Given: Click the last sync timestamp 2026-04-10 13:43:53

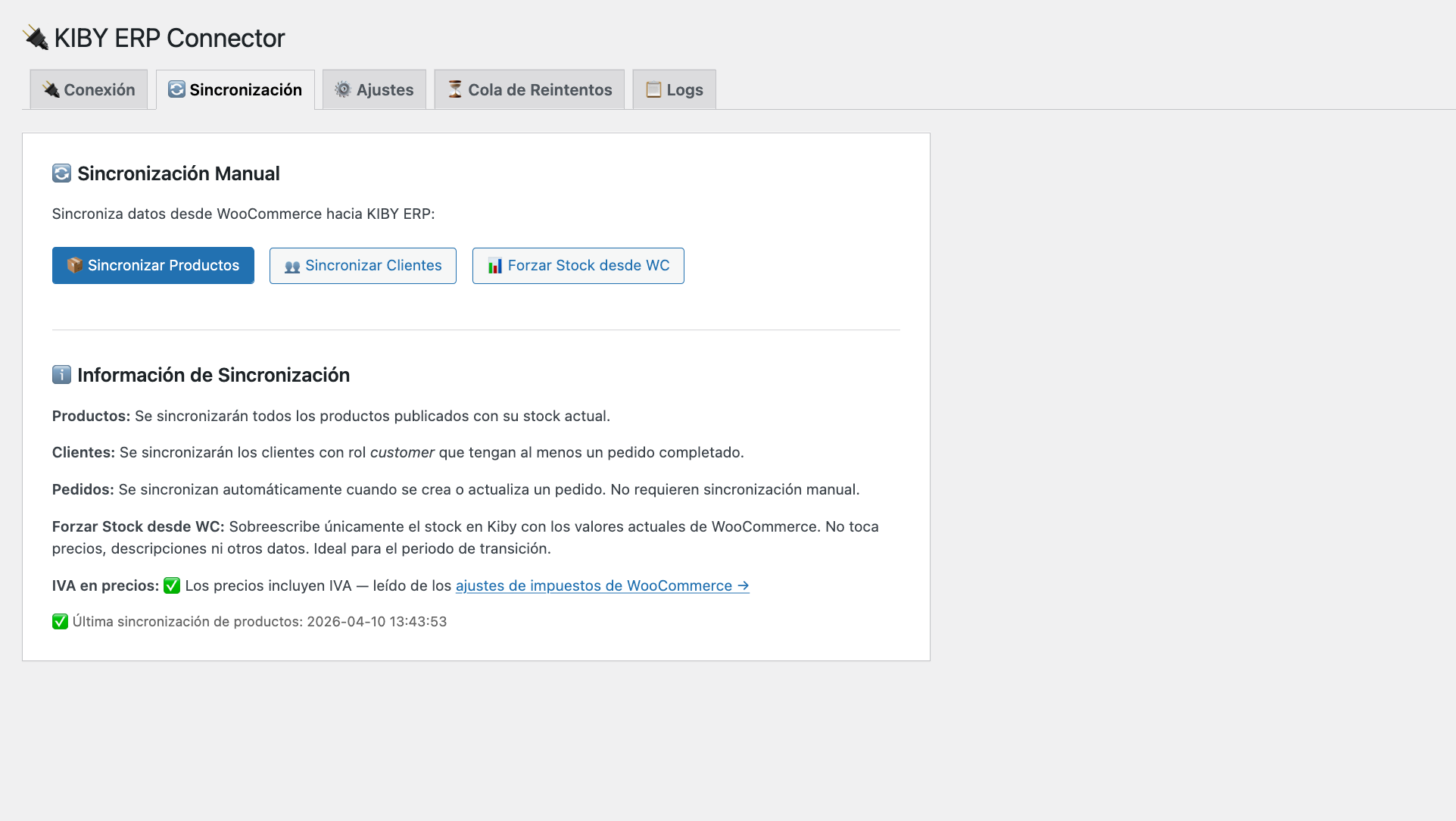Looking at the screenshot, I should pyautogui.click(x=376, y=622).
